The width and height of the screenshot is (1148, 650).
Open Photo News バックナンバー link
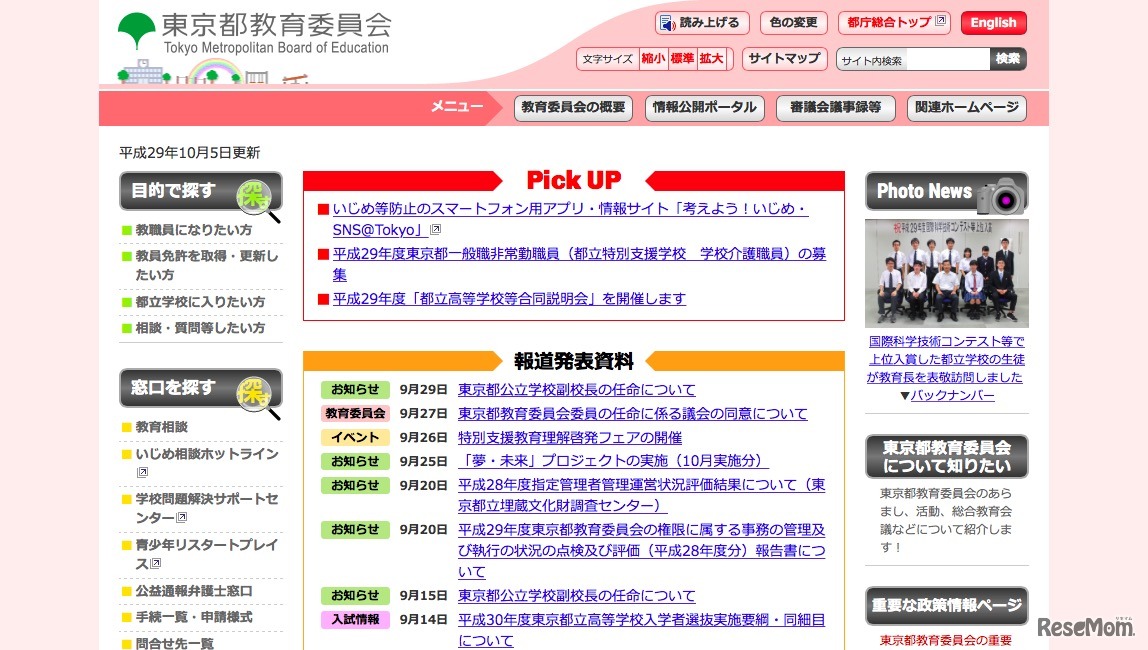[952, 395]
